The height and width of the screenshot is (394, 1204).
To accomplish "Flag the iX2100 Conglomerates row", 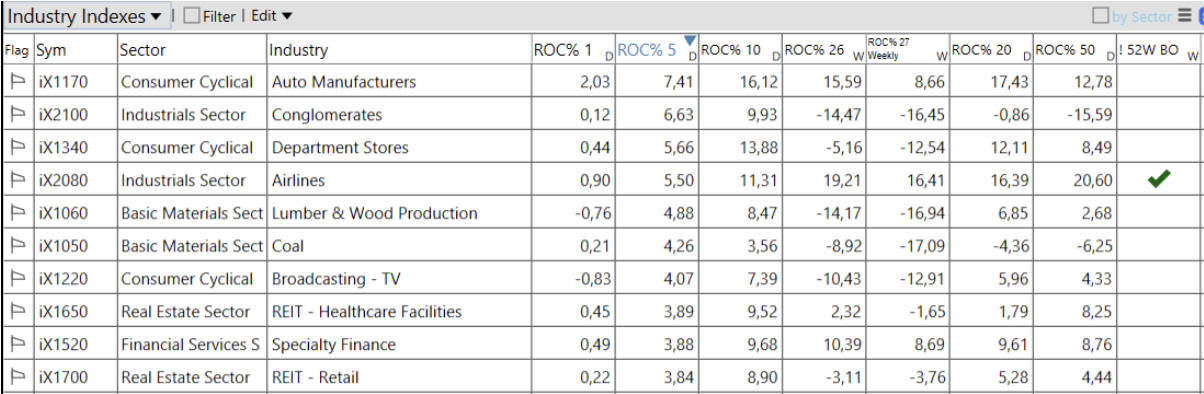I will [x=18, y=115].
